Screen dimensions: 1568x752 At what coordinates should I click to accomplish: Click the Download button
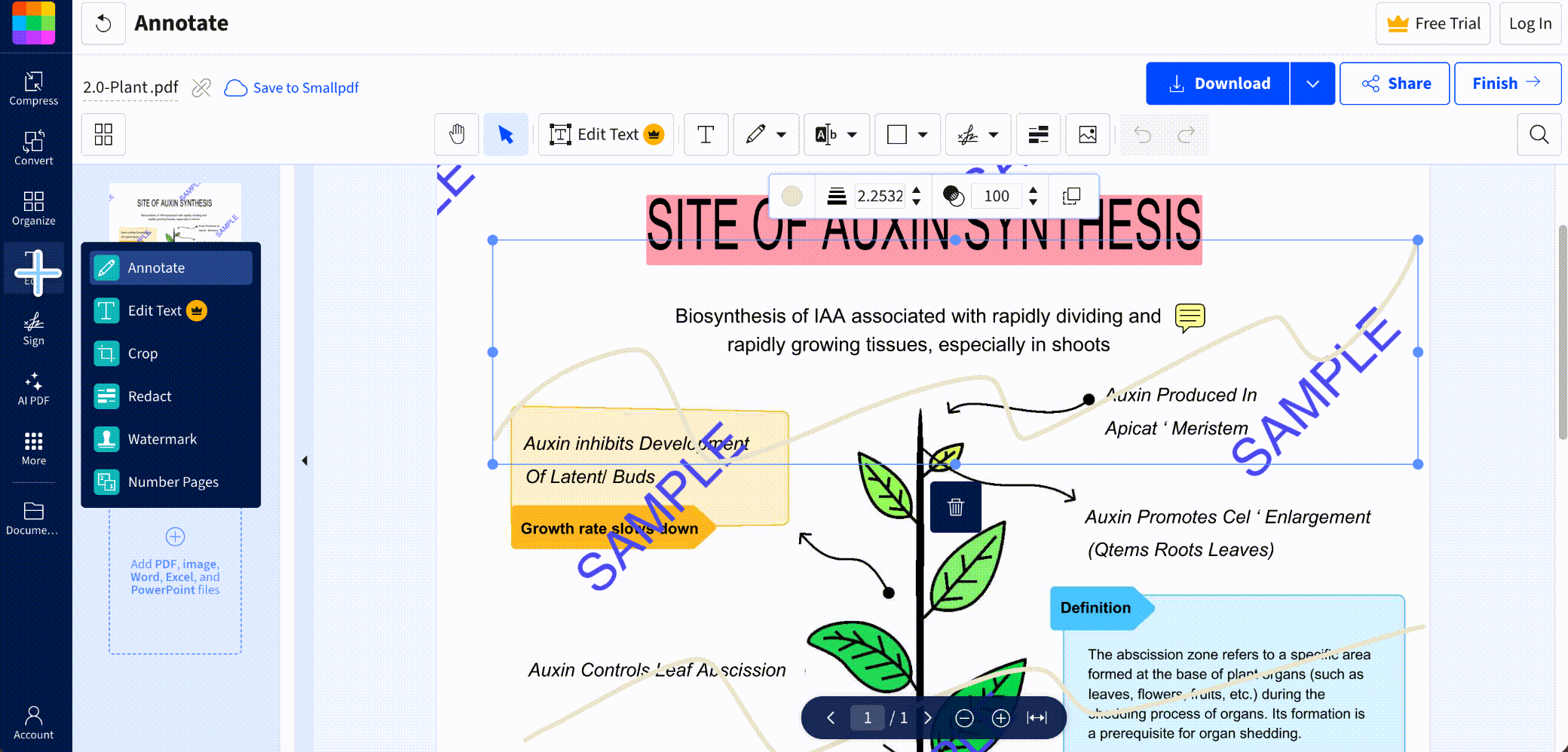tap(1217, 83)
